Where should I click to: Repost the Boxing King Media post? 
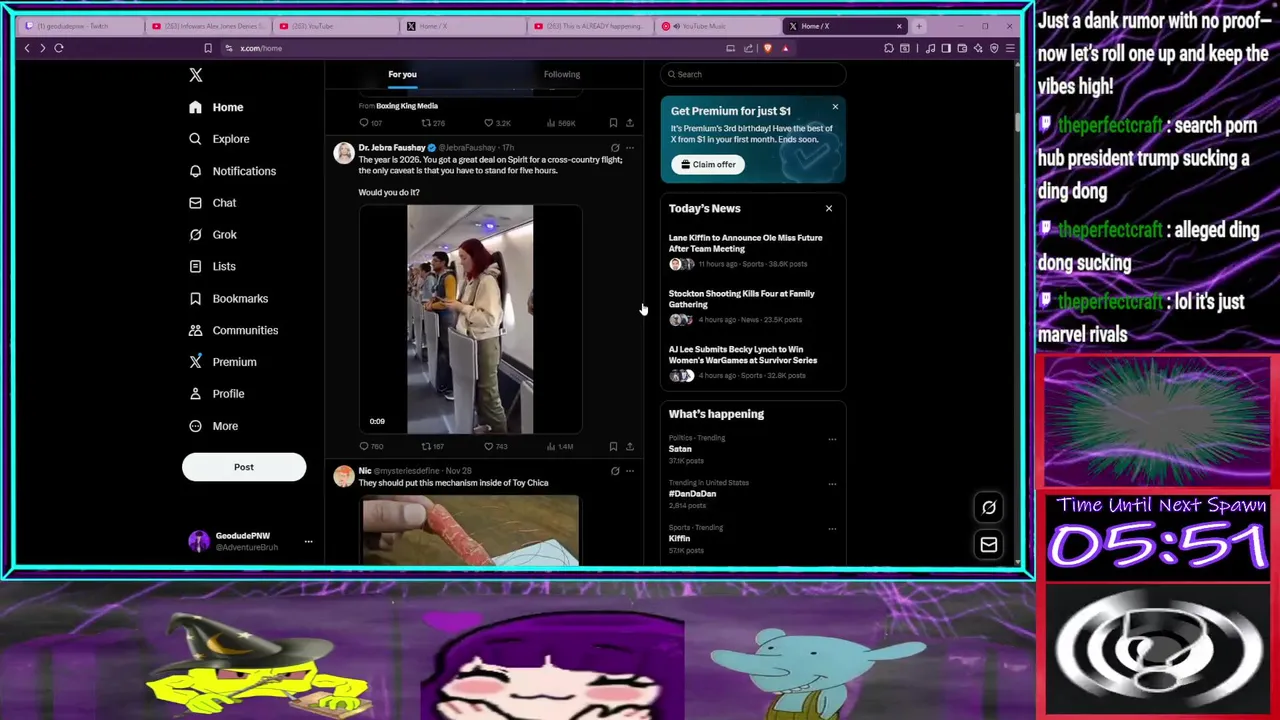432,123
